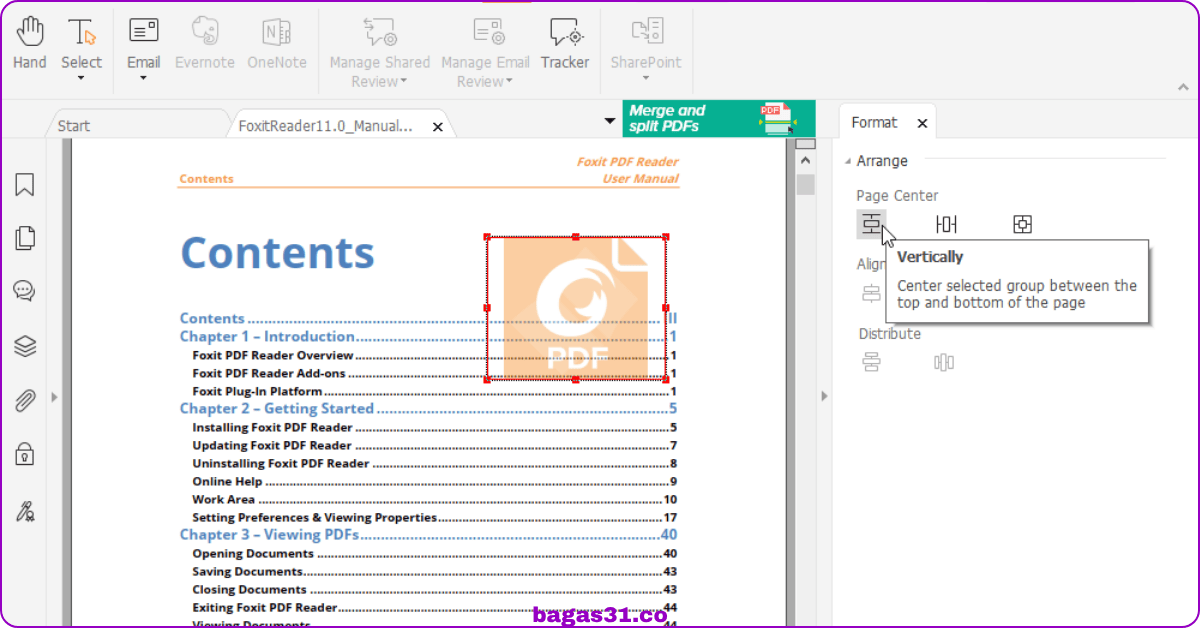Select the Format panel tab
This screenshot has height=628, width=1200.
(875, 122)
